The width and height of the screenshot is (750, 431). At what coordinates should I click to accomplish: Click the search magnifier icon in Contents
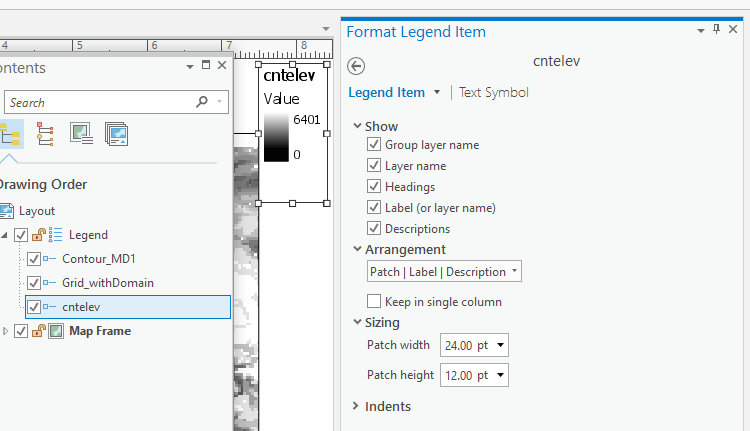click(x=202, y=102)
